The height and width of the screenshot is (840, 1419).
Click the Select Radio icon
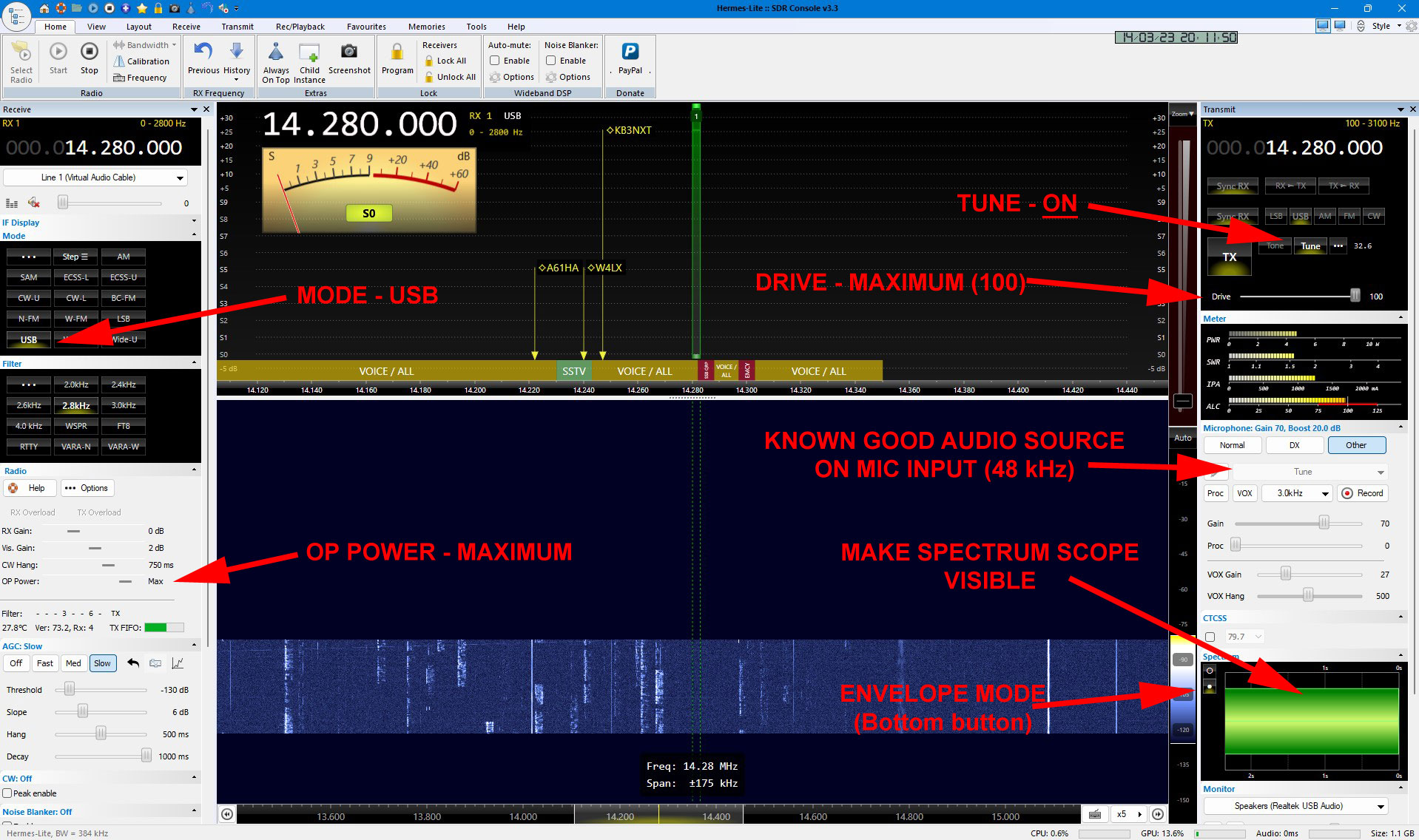click(21, 52)
